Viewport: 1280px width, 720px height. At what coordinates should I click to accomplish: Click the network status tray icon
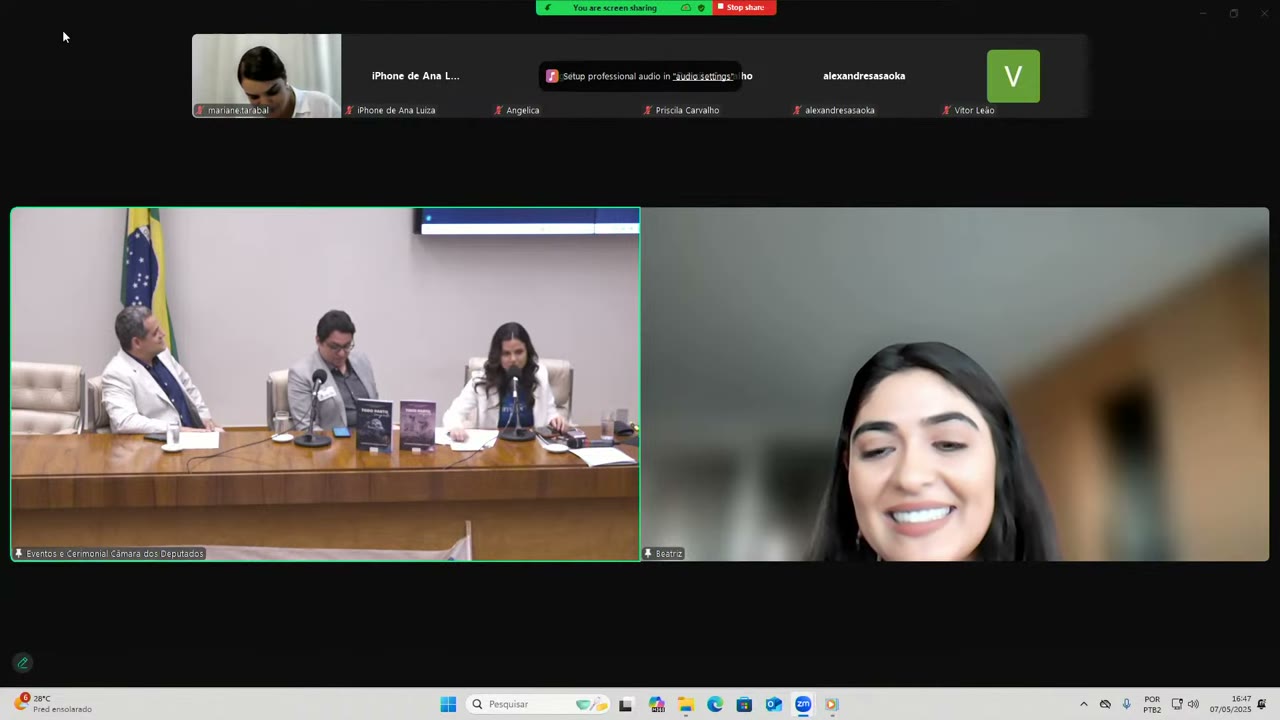click(1177, 704)
